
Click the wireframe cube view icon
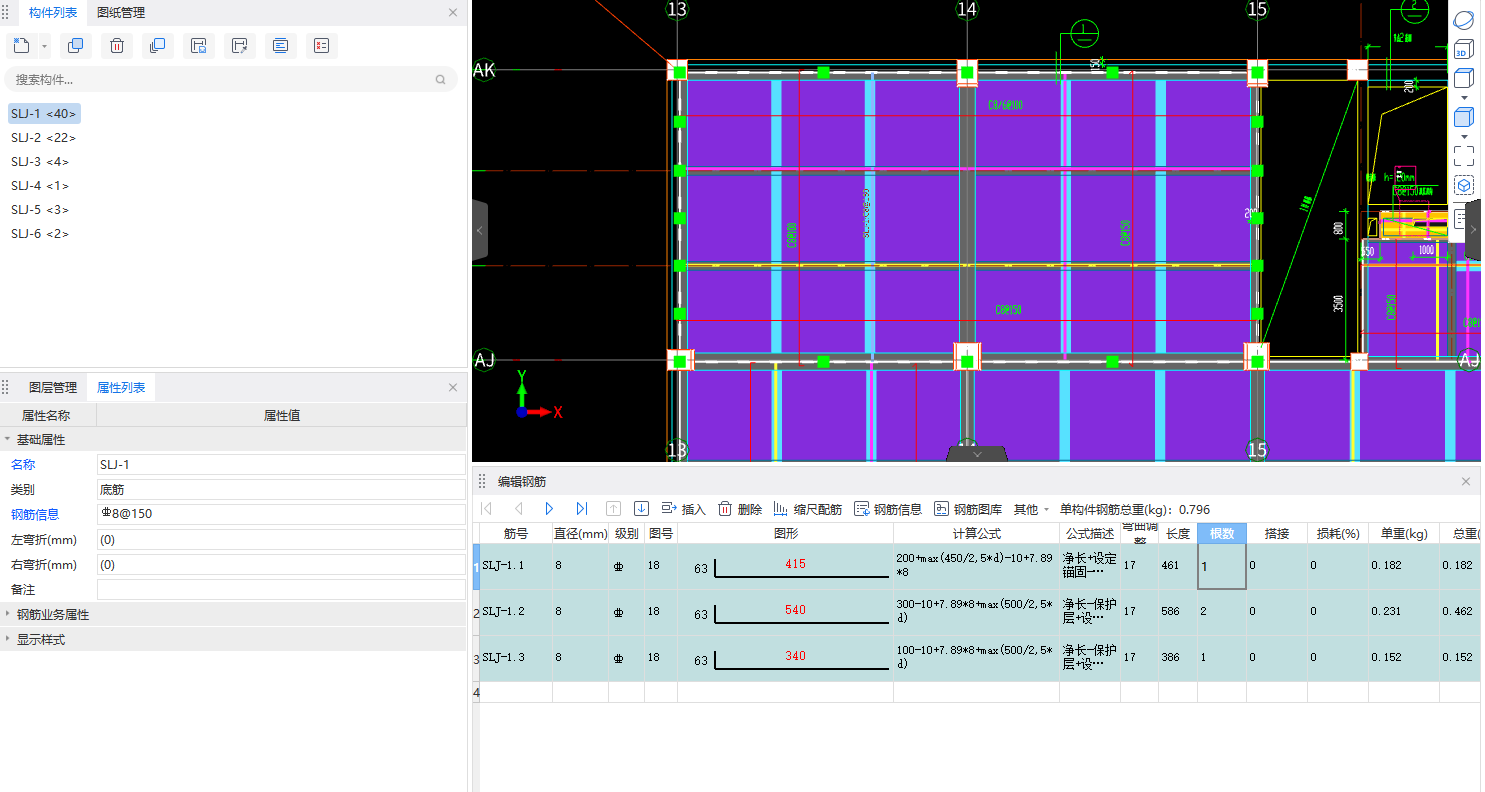coord(1463,78)
